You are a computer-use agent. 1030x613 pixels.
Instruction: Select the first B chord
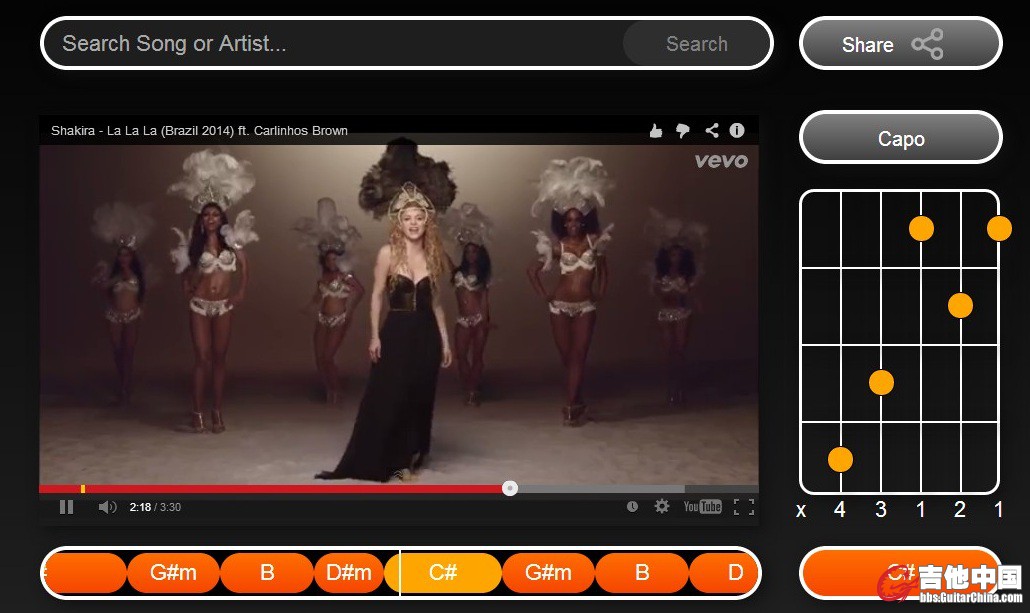[x=267, y=572]
